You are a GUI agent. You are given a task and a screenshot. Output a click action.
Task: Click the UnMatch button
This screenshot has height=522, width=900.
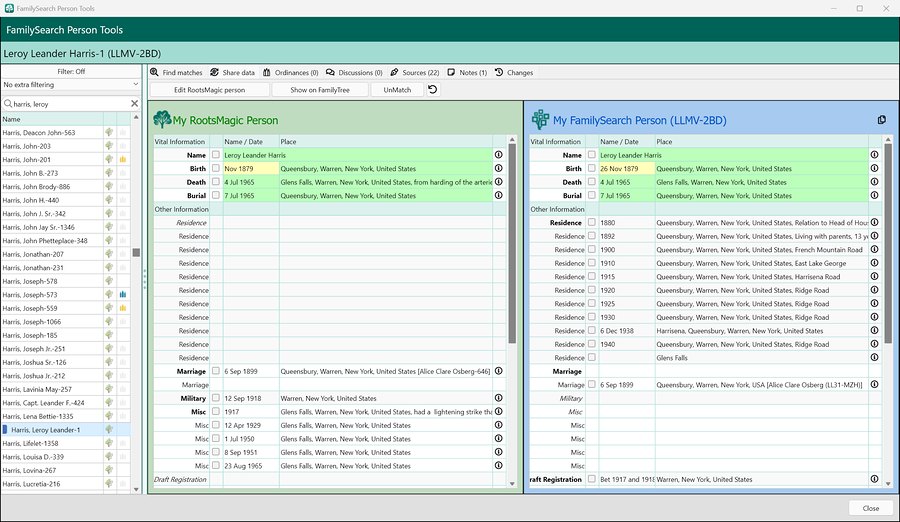[397, 90]
